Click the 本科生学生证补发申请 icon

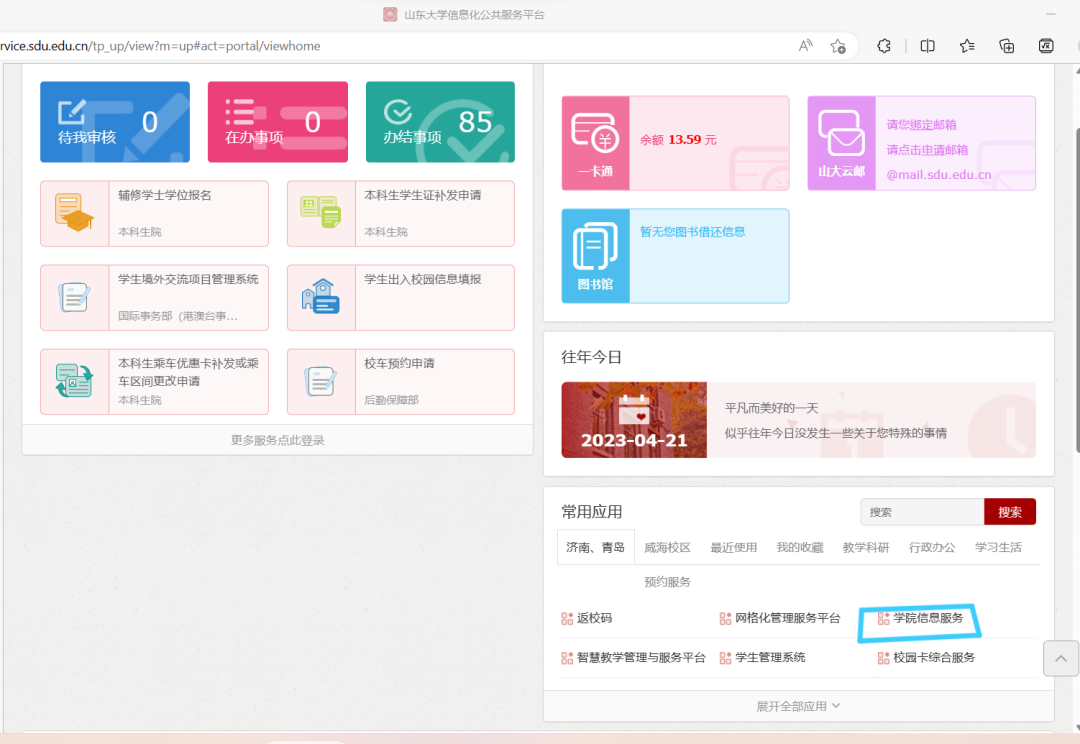point(321,213)
